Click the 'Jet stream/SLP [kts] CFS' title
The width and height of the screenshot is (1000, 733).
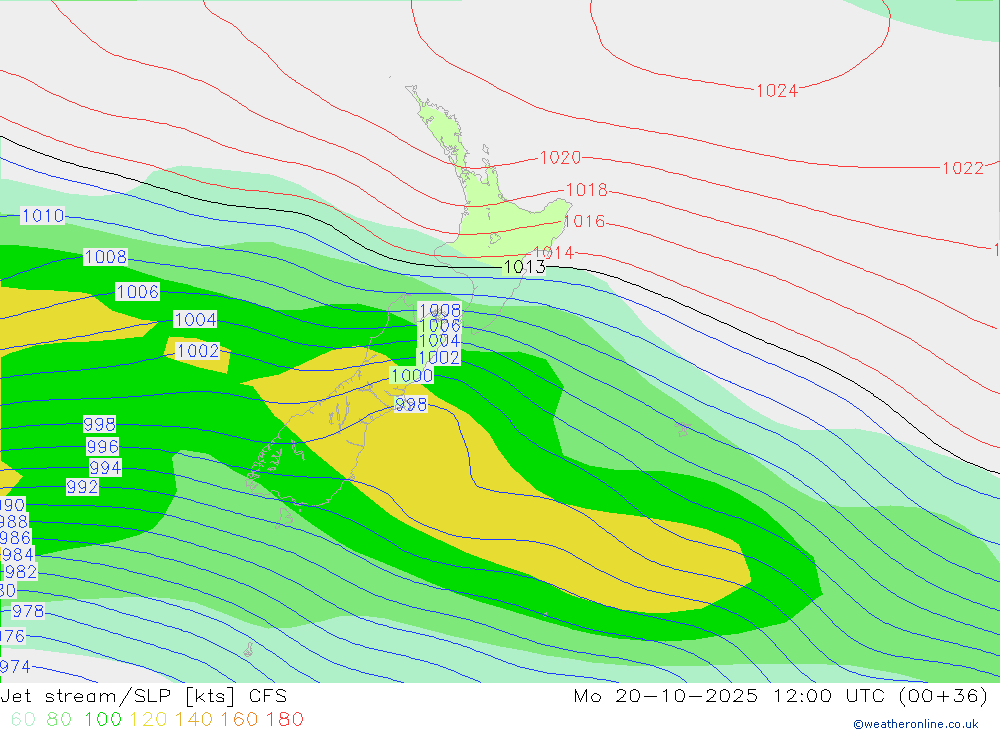[x=144, y=696]
